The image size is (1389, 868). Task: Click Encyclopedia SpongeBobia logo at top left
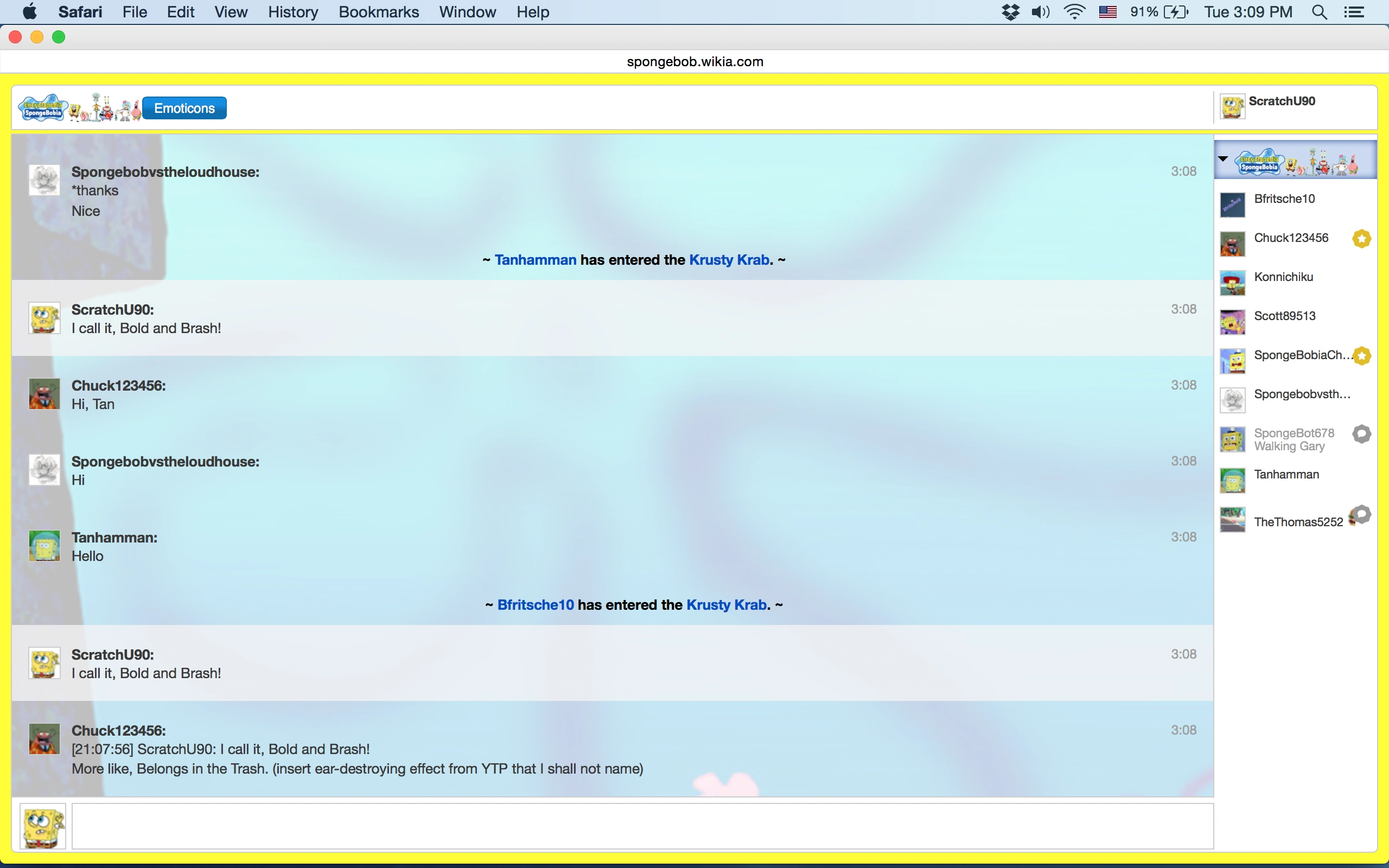pyautogui.click(x=43, y=108)
